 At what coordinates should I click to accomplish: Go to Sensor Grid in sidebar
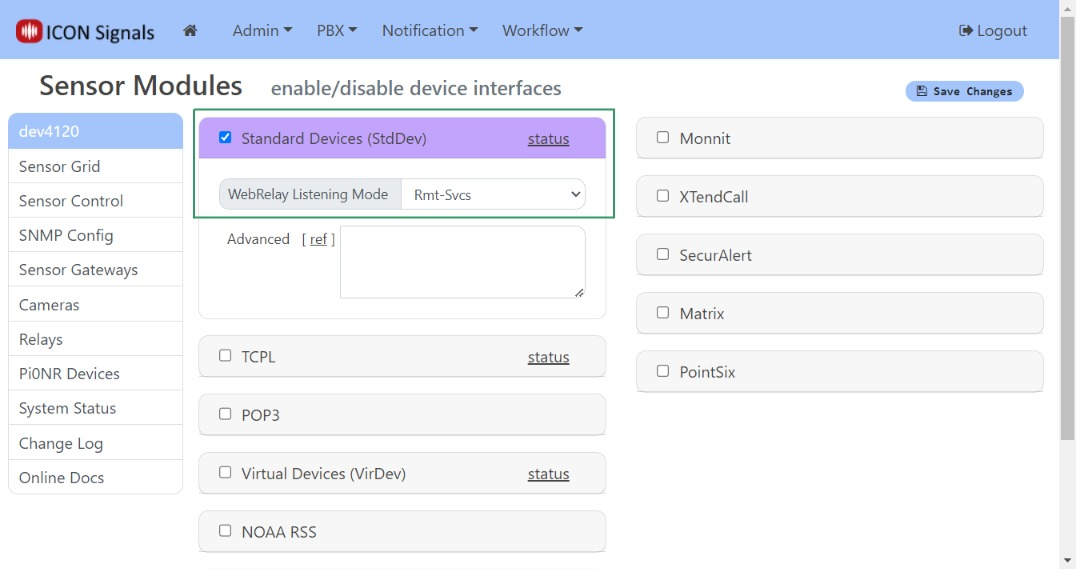click(x=60, y=167)
